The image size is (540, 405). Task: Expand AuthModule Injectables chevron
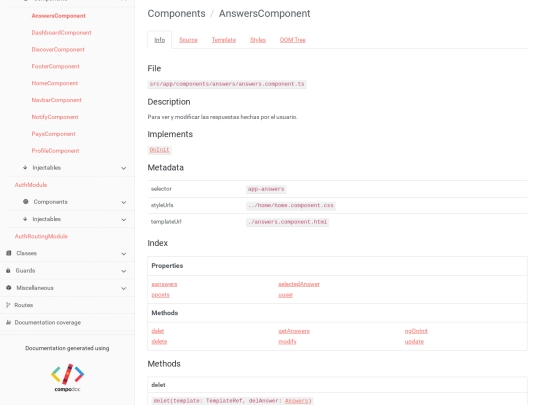[124, 219]
